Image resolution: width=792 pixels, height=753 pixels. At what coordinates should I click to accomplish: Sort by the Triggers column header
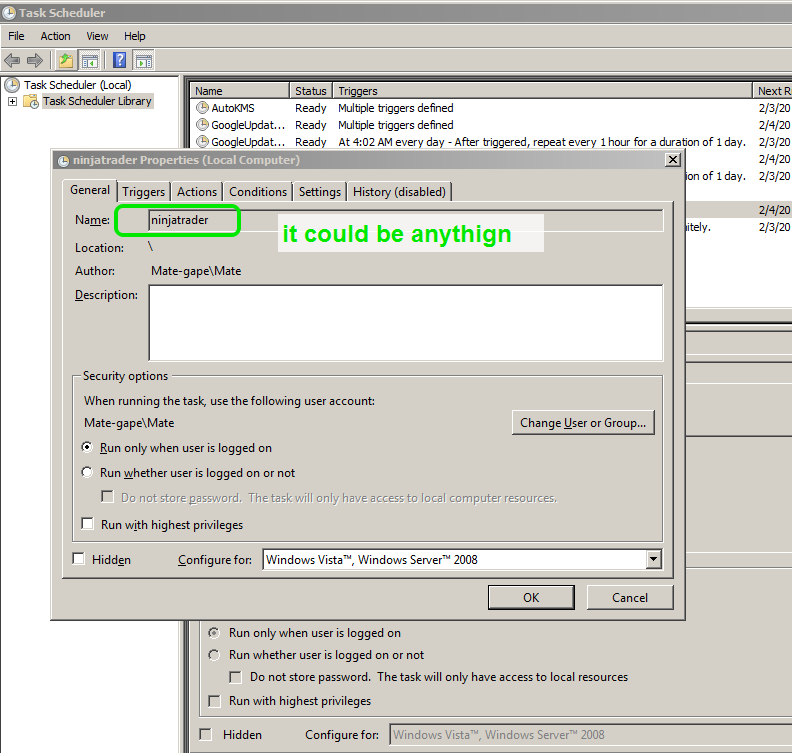pos(542,91)
